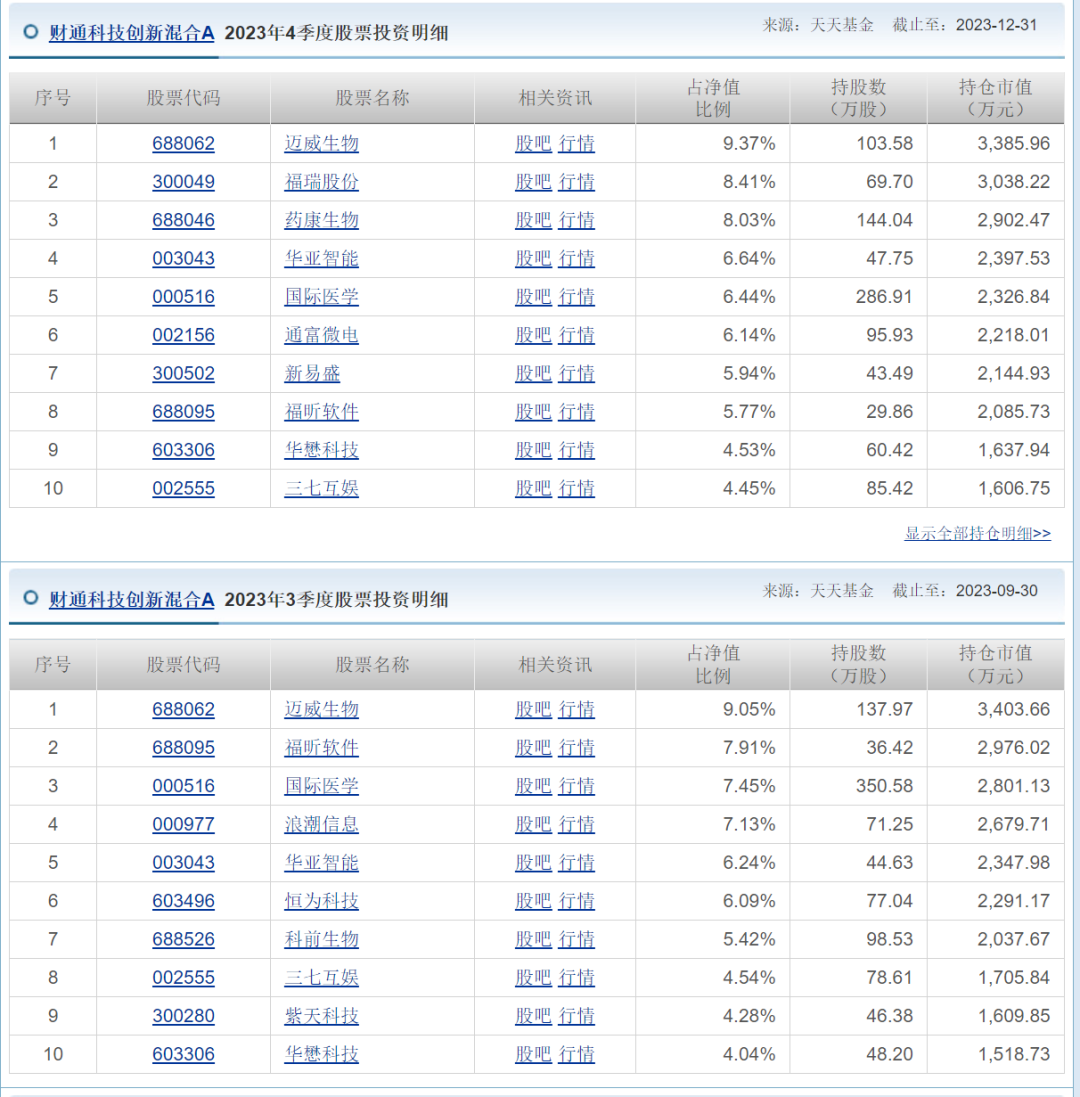Screen dimensions: 1080x1097
Task: Open 华懋科技 name in Q3 table
Action: (x=321, y=1054)
